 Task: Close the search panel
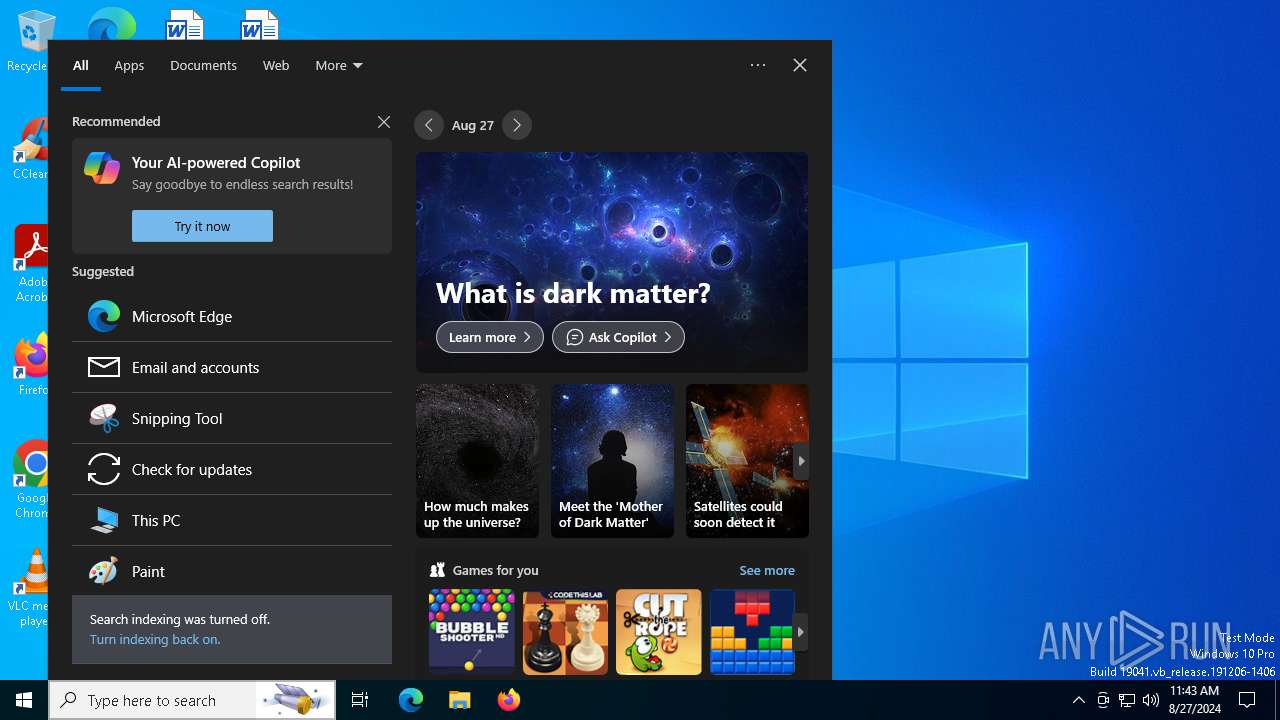[x=800, y=65]
